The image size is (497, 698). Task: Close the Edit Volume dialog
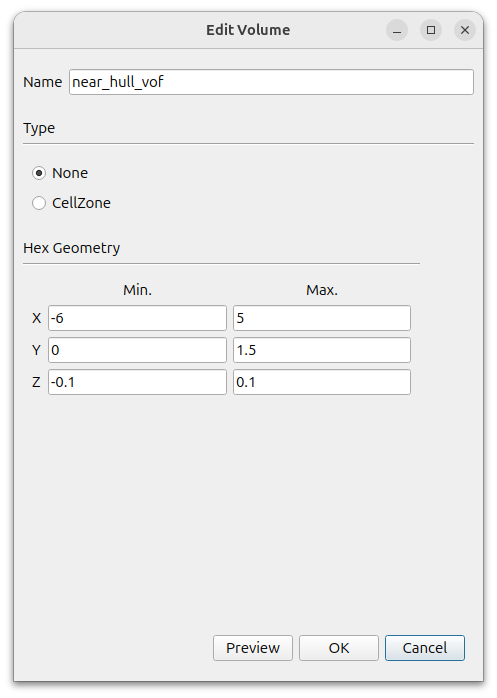[x=465, y=30]
